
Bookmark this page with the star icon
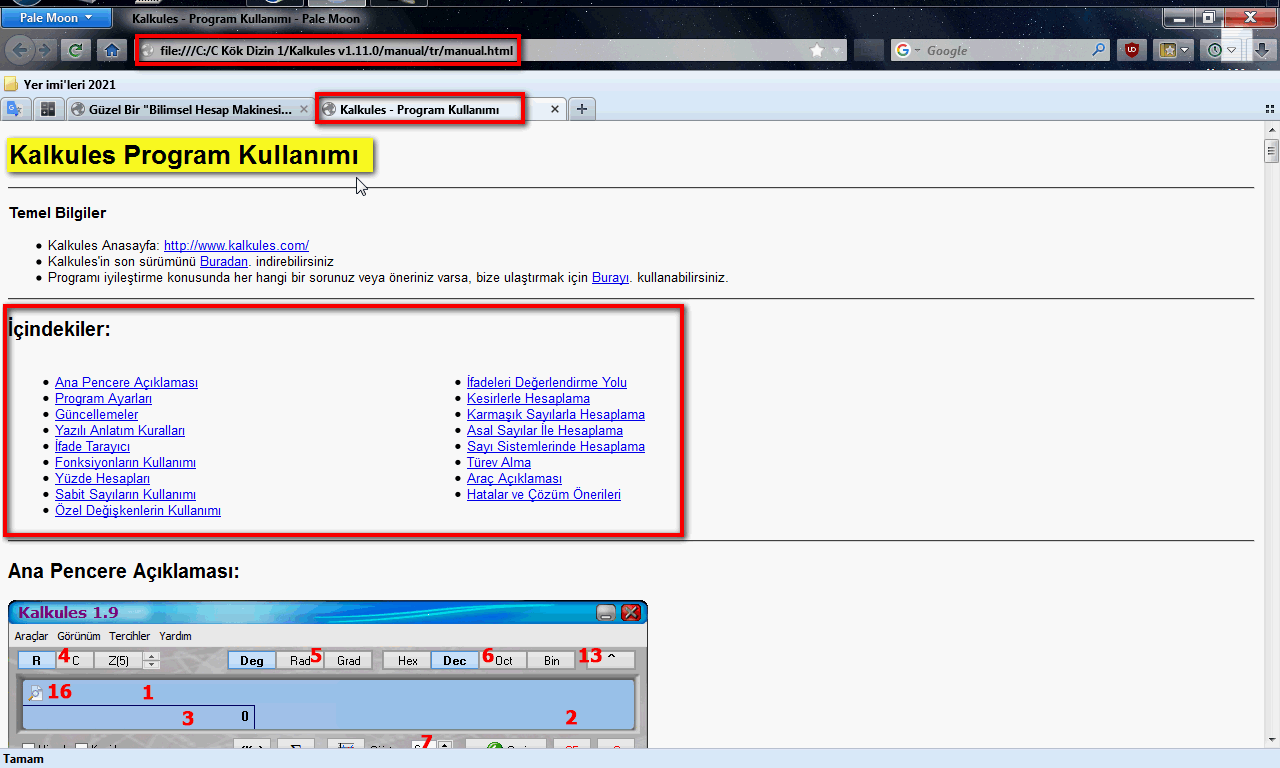coord(817,50)
